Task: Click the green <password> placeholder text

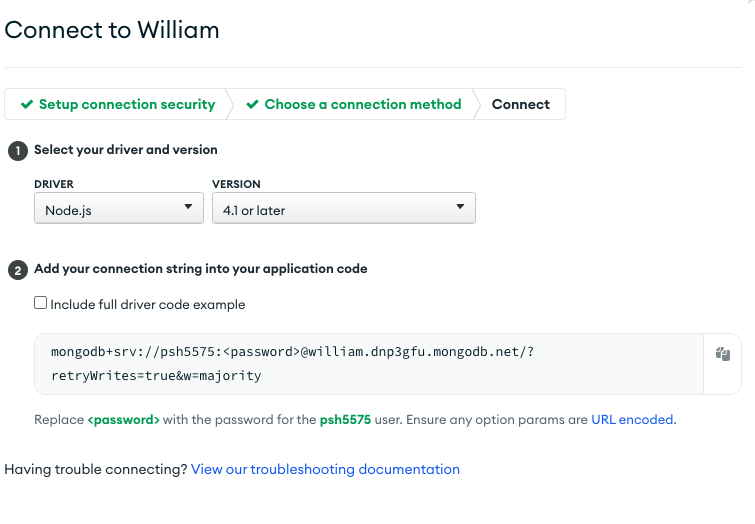Action: click(x=123, y=419)
